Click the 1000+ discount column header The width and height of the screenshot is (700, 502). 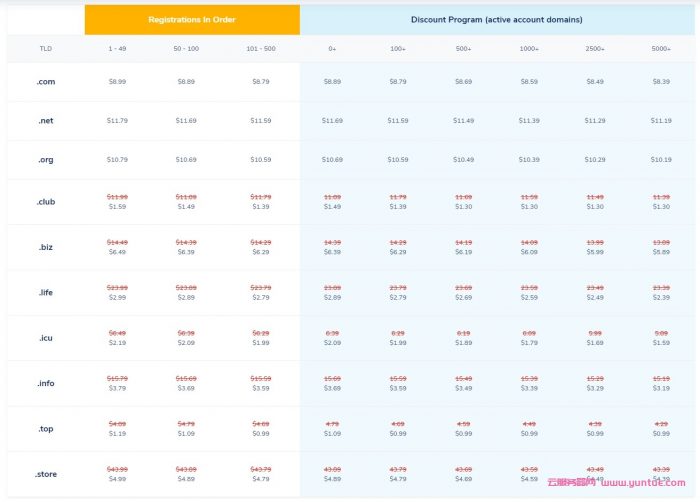[x=529, y=48]
